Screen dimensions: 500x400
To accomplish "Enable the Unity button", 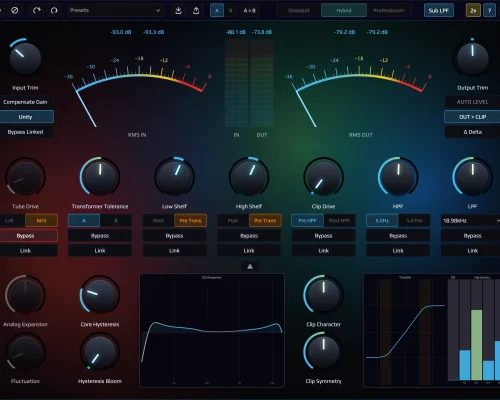I will (26, 117).
